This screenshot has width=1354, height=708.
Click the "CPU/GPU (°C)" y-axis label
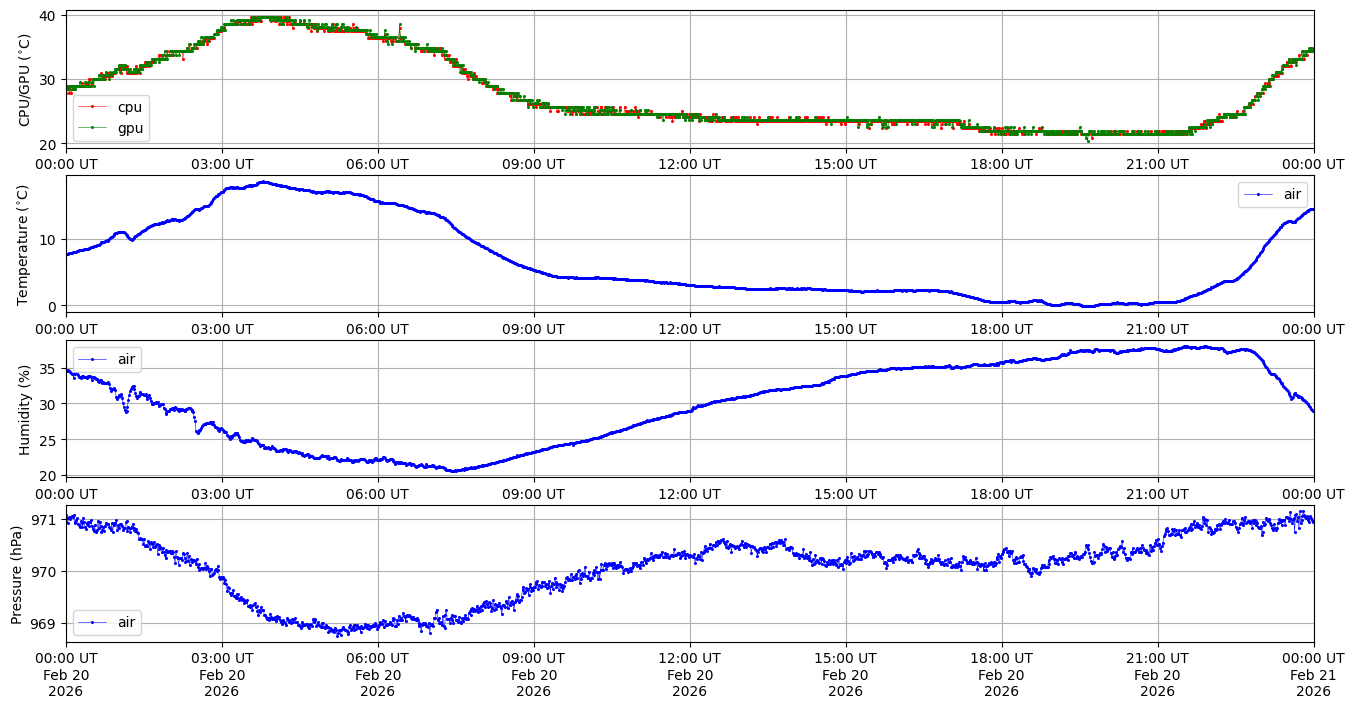[25, 80]
